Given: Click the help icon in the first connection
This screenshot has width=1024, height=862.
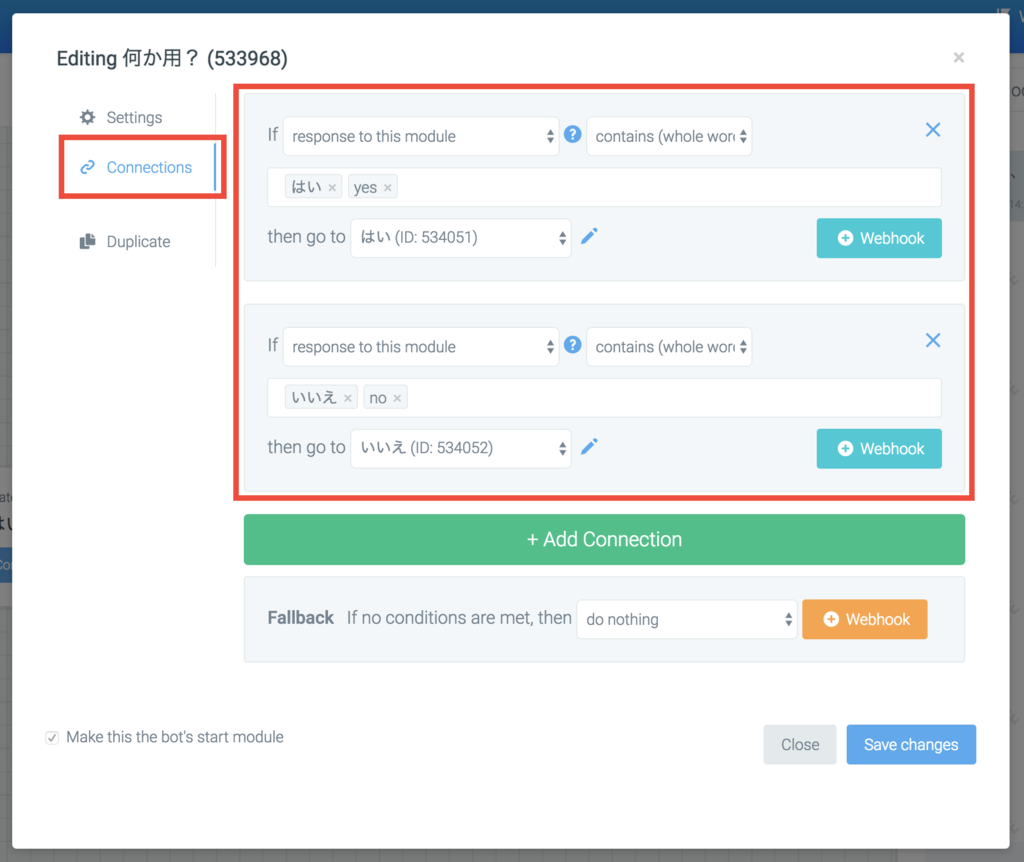Looking at the screenshot, I should tap(573, 135).
